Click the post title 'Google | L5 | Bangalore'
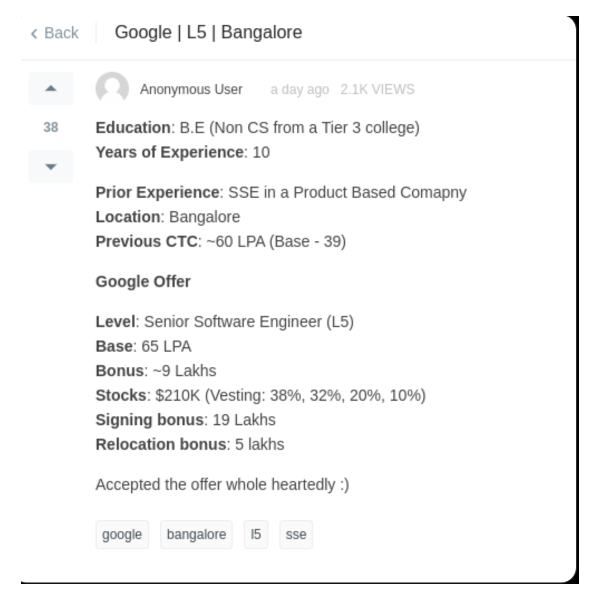Screen dimensions: 600x600 (x=208, y=33)
